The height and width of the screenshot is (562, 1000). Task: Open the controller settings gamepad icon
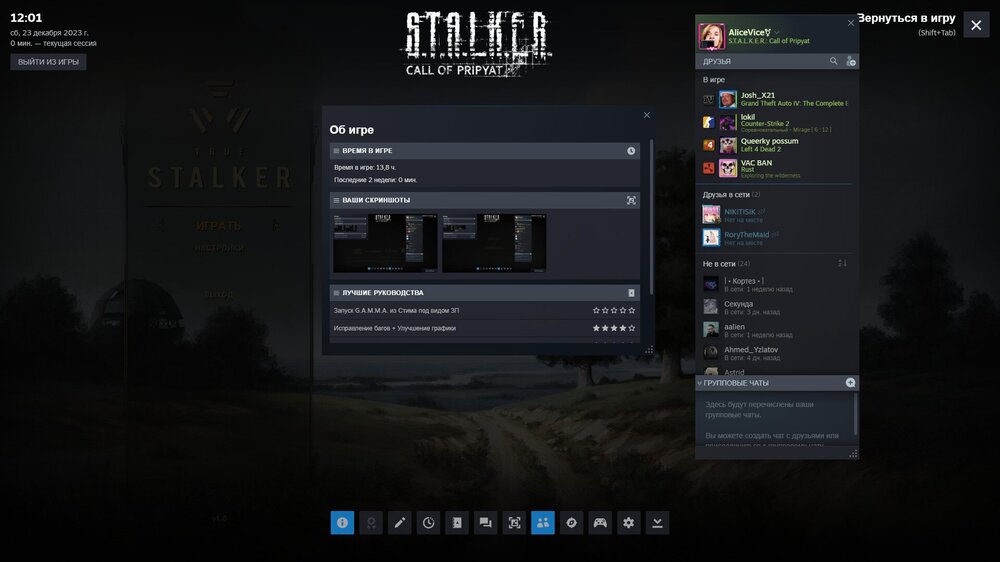point(600,522)
